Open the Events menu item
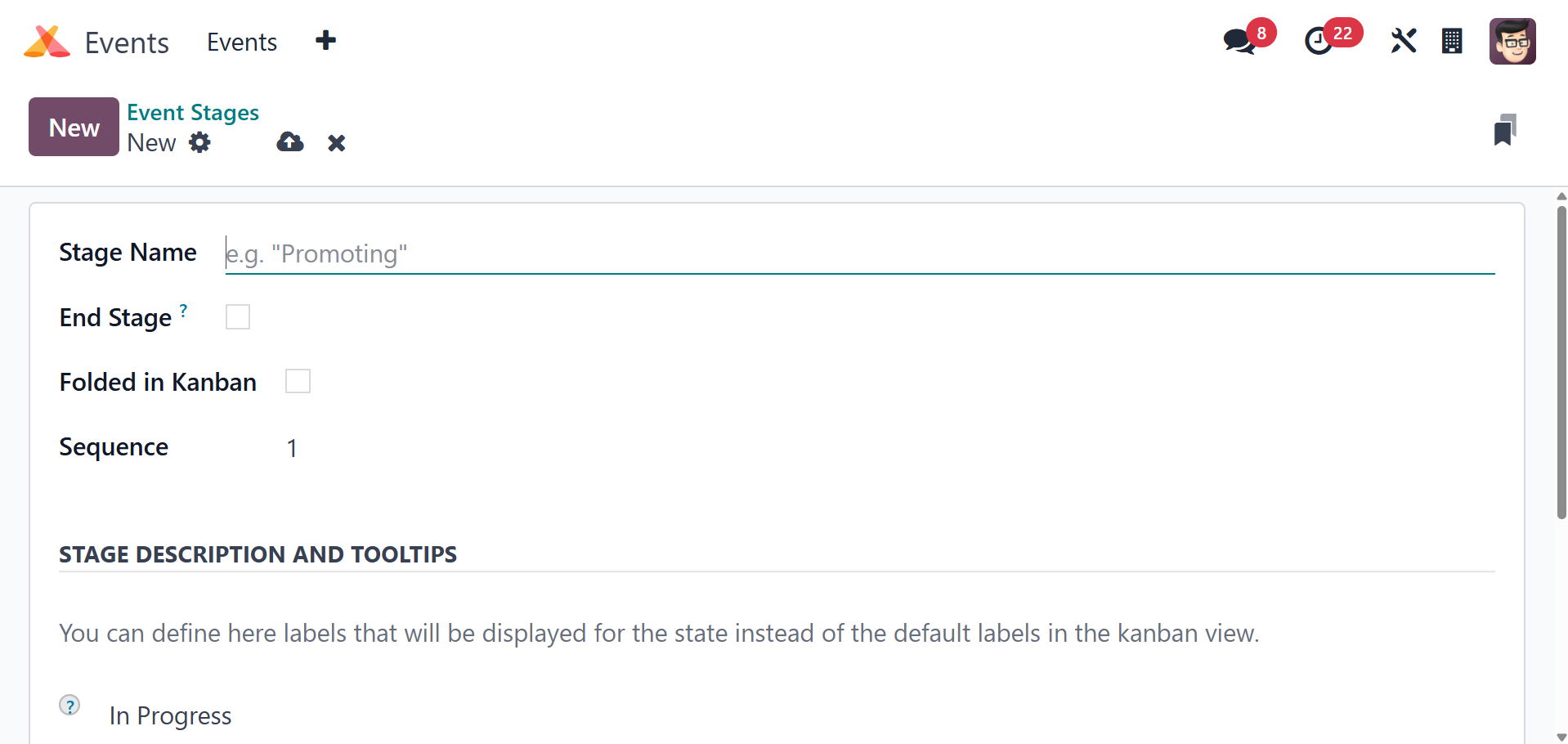Viewport: 1568px width, 744px height. 241,42
